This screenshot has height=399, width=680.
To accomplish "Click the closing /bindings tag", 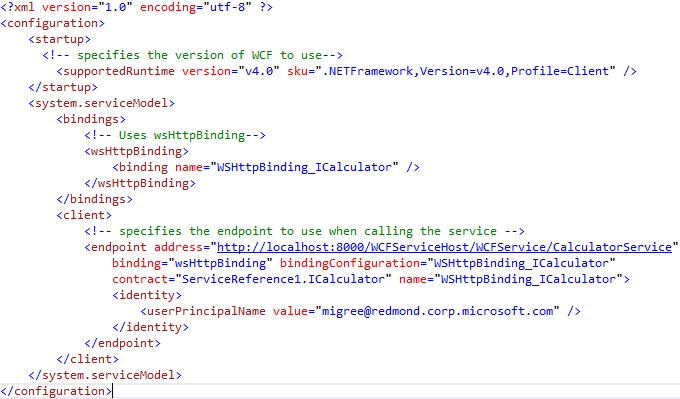I will [95, 199].
